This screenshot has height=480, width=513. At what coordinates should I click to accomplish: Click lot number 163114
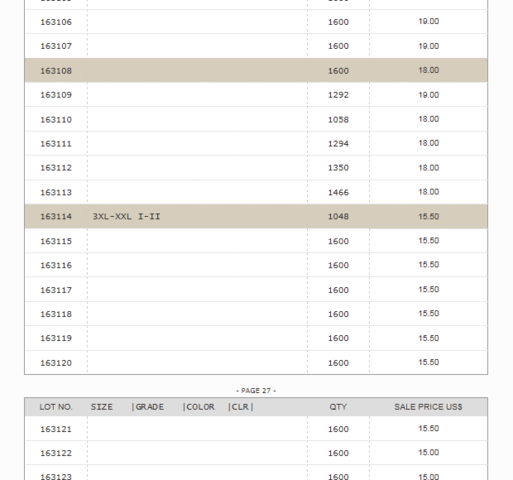[x=56, y=217]
